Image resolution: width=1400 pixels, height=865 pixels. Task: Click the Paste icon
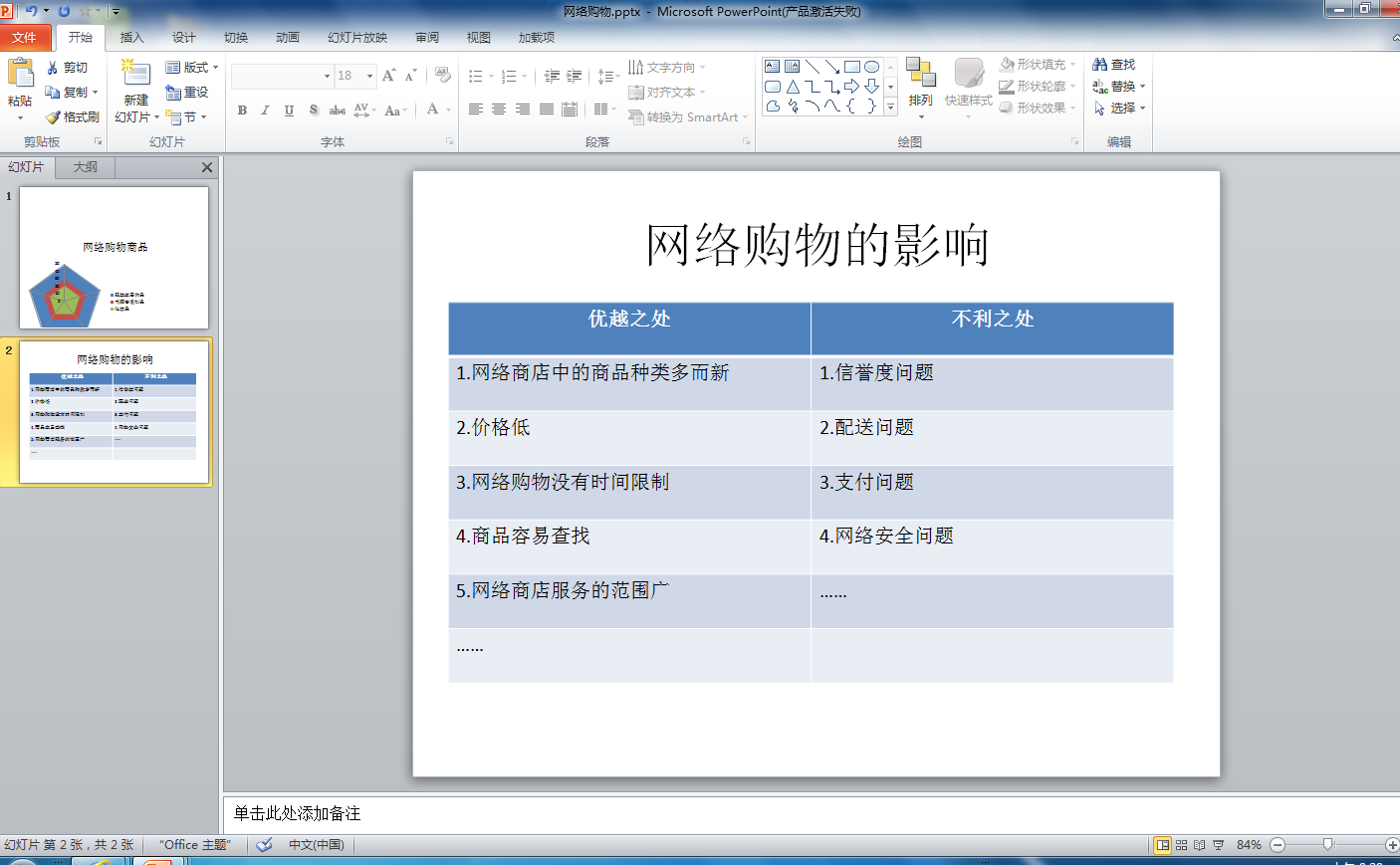coord(20,74)
